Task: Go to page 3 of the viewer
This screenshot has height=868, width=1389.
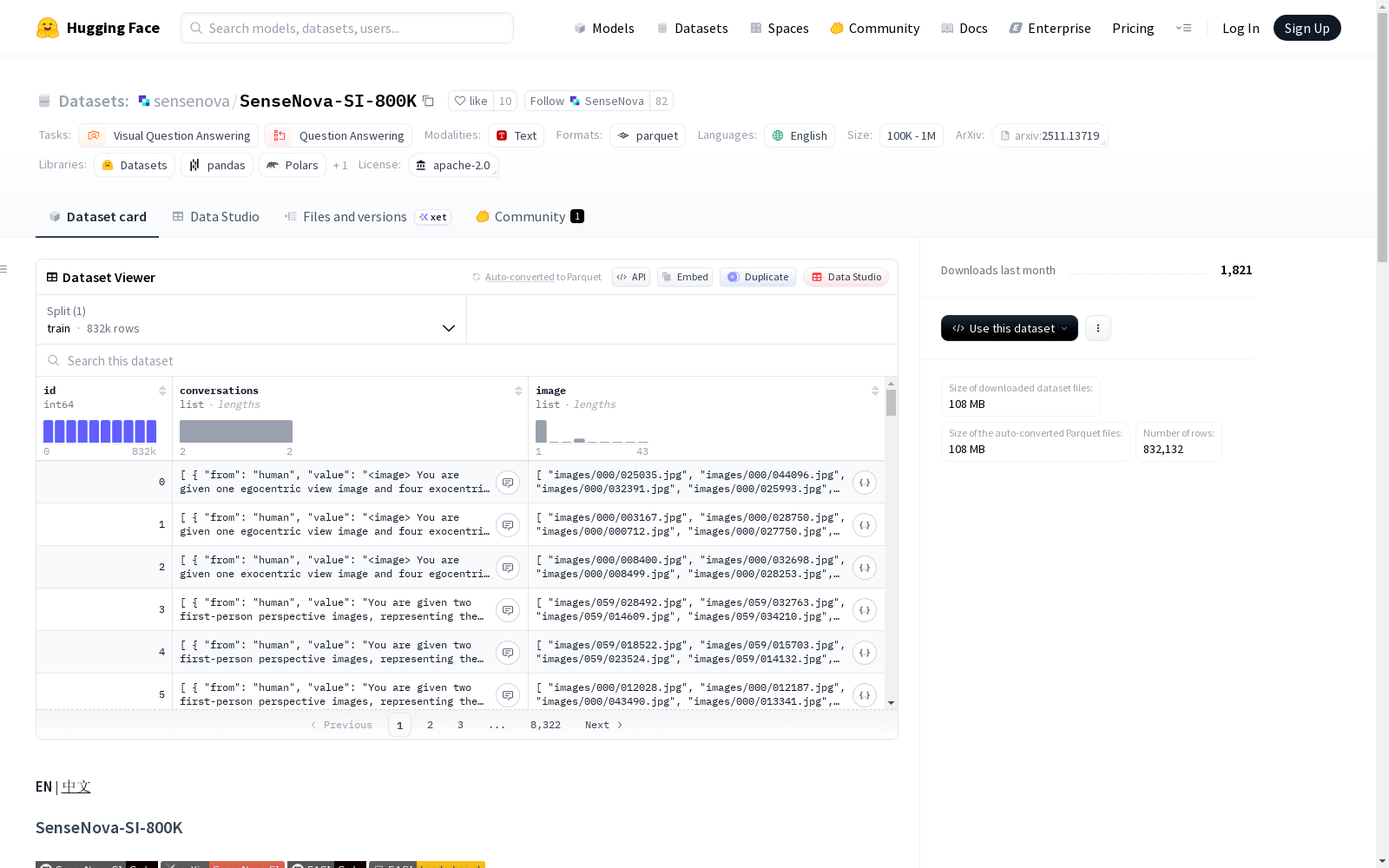Action: [460, 725]
